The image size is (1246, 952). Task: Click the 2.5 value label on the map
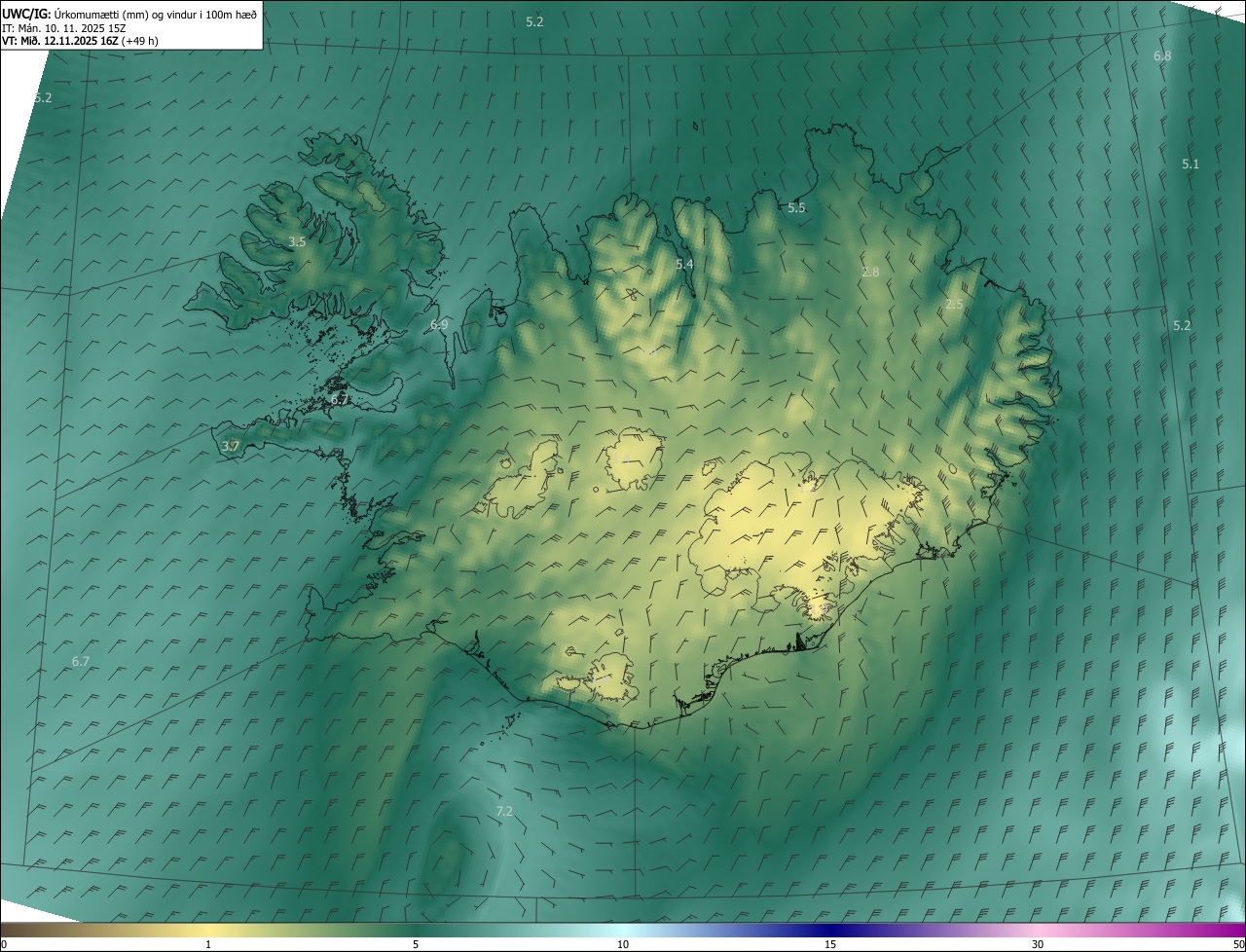click(954, 305)
